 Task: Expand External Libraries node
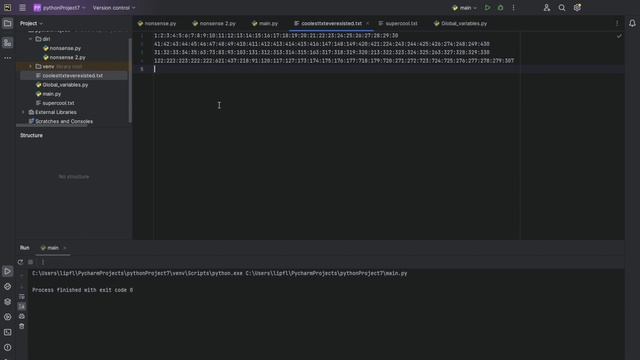[x=23, y=112]
